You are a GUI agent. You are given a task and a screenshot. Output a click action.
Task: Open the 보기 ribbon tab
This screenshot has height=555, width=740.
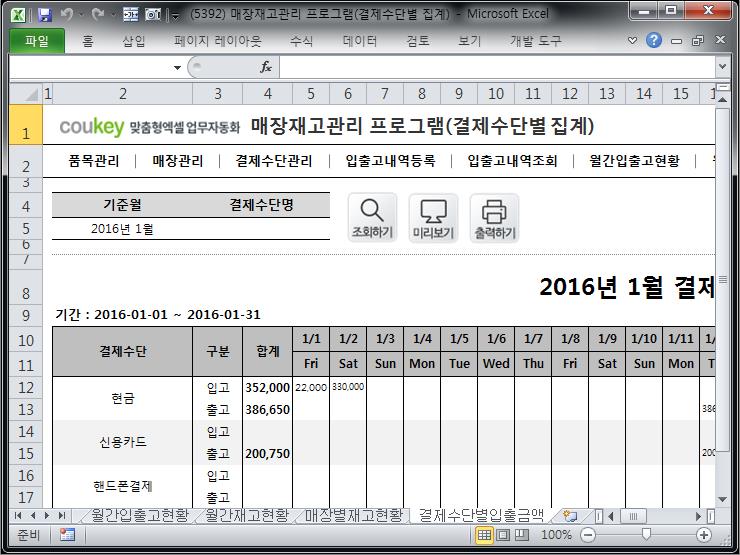click(x=470, y=42)
